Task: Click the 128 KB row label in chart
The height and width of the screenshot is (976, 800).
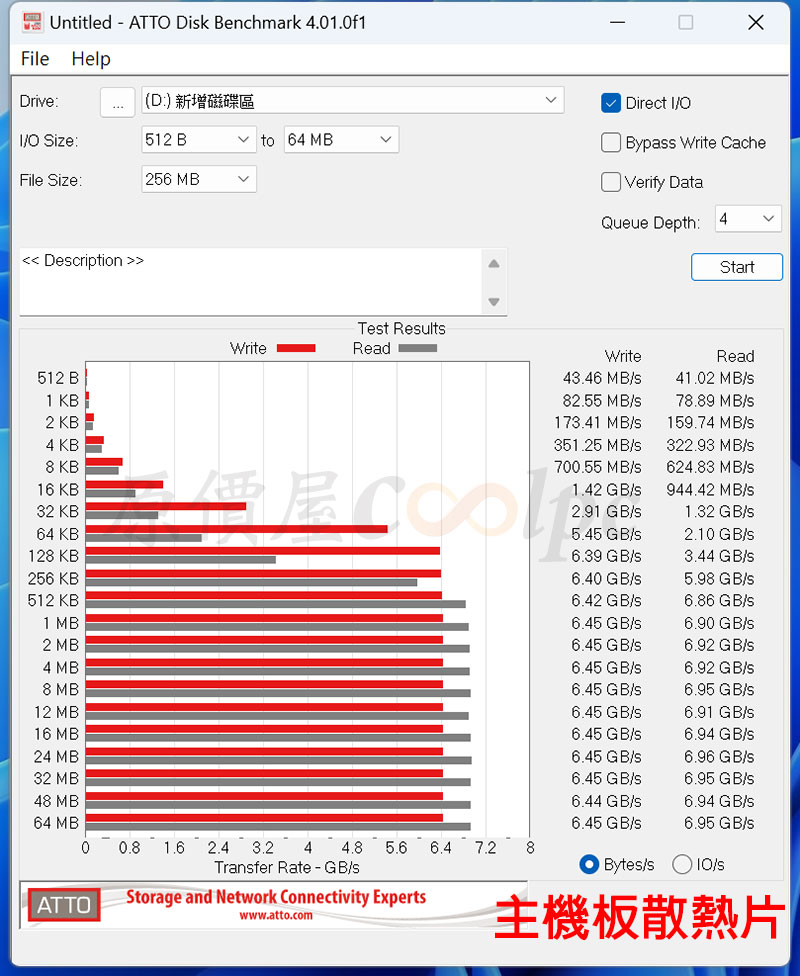Action: tap(54, 556)
